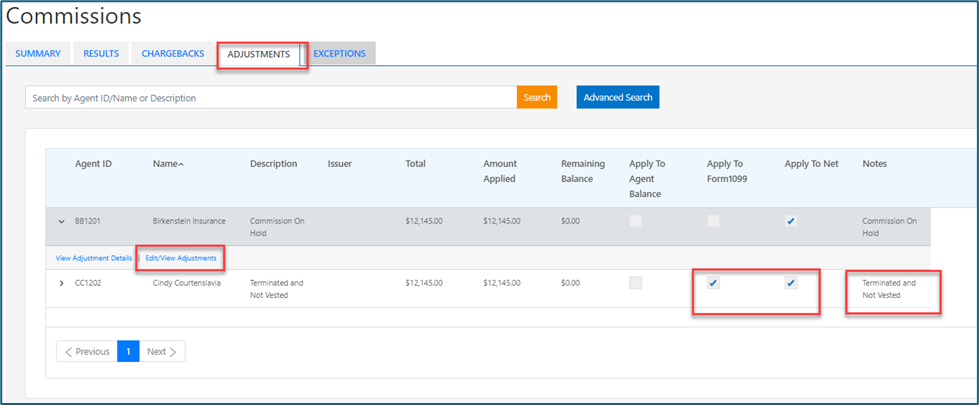Open Edit/View Adjustments link

tap(181, 258)
